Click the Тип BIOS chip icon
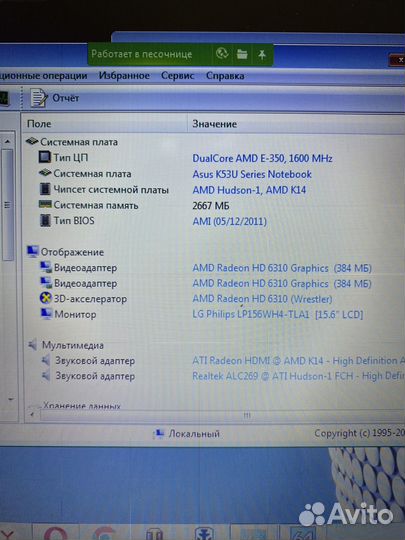 [45, 220]
